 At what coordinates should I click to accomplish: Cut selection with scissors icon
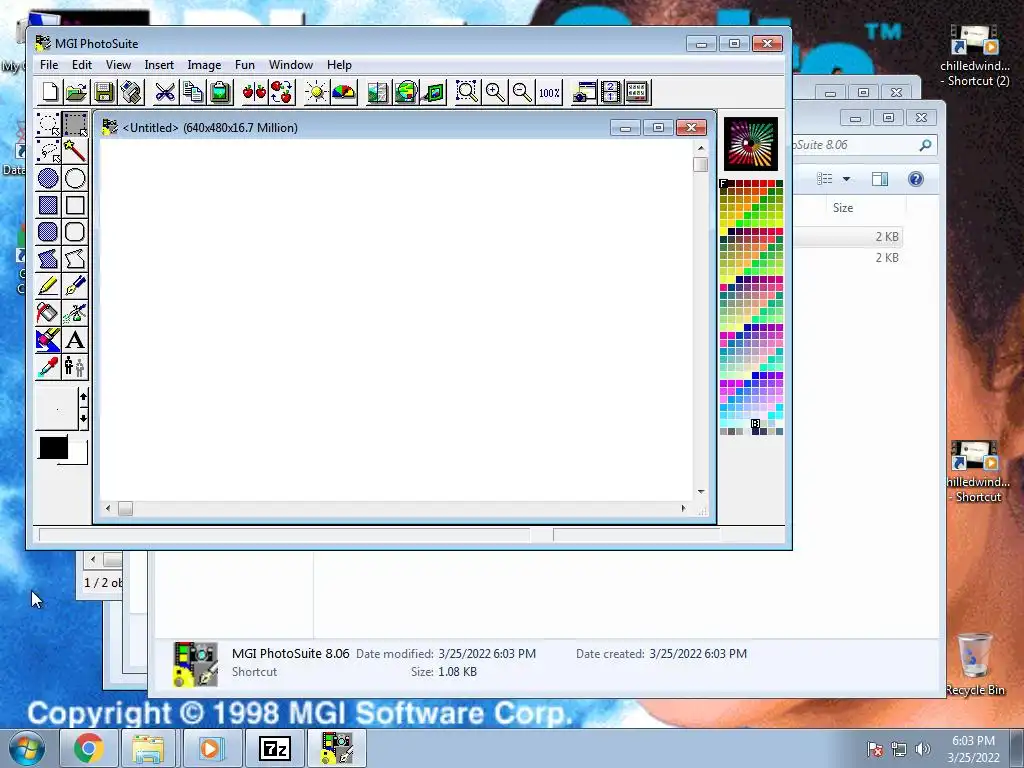165,92
